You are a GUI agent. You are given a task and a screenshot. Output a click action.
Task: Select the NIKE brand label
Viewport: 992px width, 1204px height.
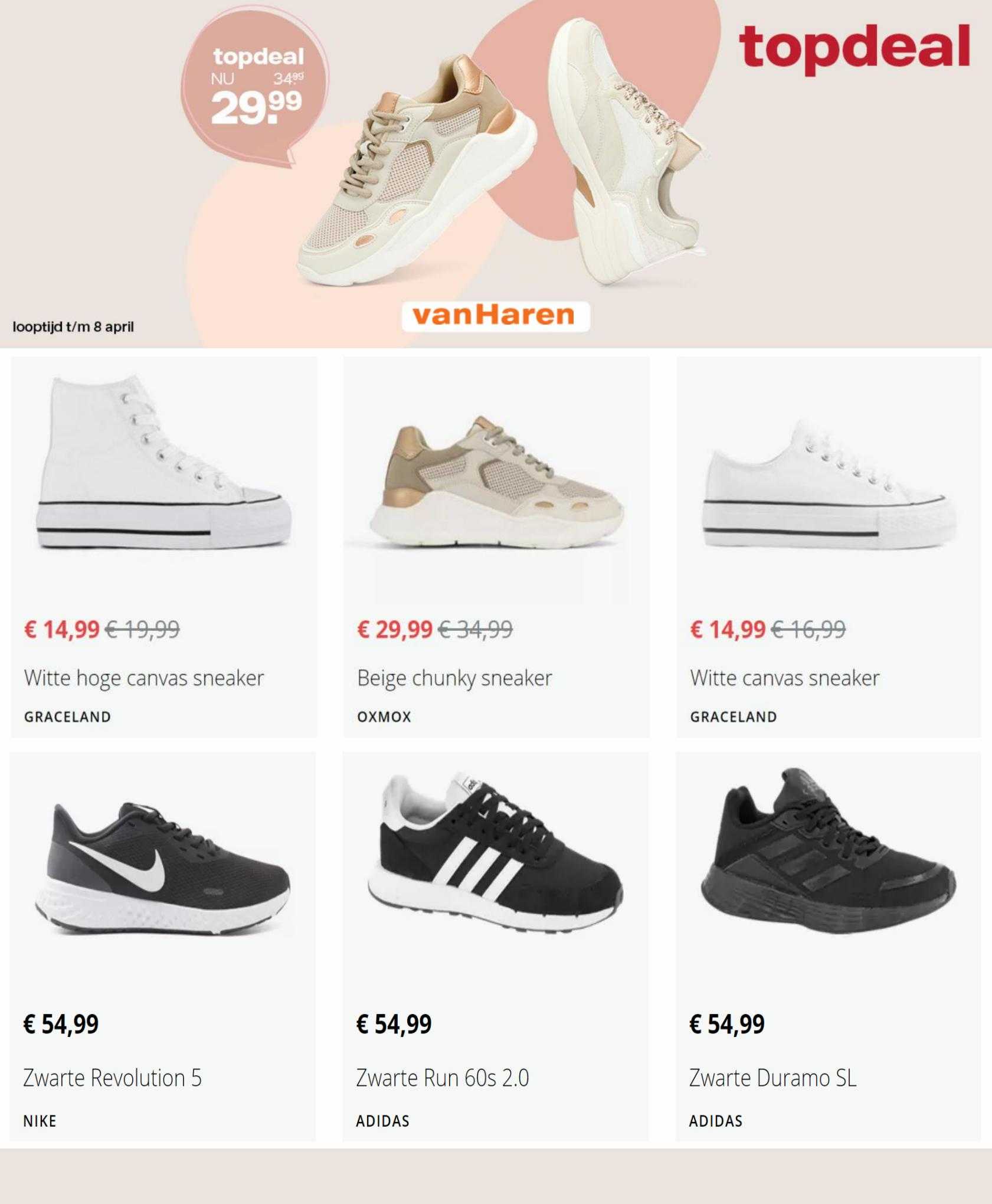pos(40,1121)
